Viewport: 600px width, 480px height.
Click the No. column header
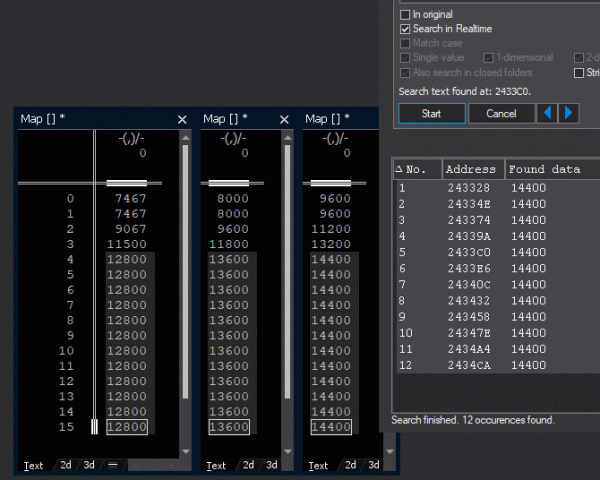click(418, 169)
